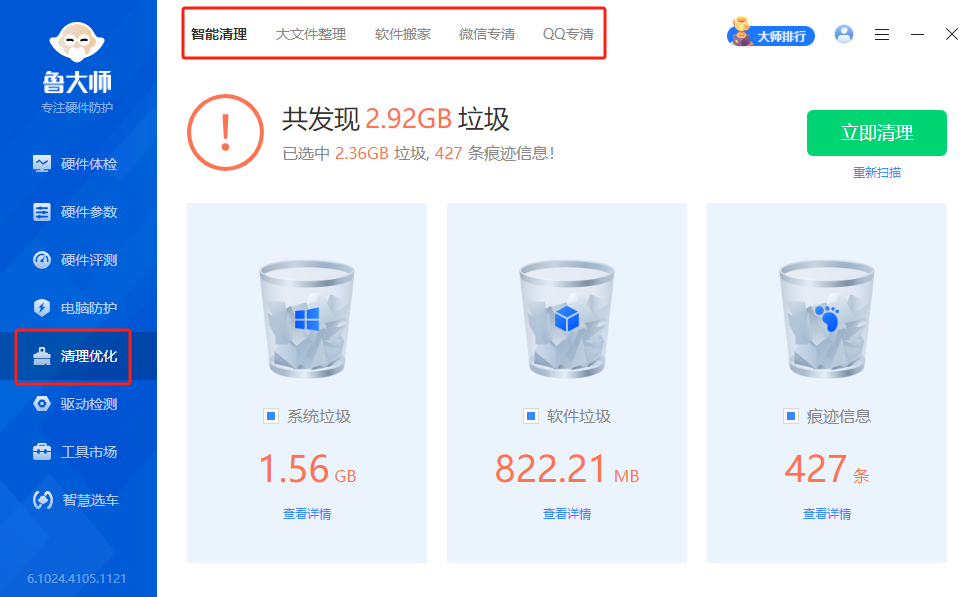Open 硬件评测 via its gauge icon
This screenshot has height=597, width=976.
coord(42,260)
